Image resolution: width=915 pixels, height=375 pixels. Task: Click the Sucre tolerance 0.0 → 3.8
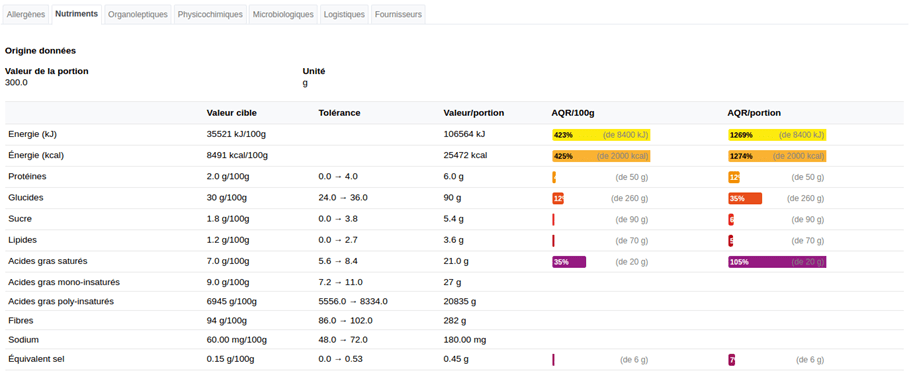[338, 219]
